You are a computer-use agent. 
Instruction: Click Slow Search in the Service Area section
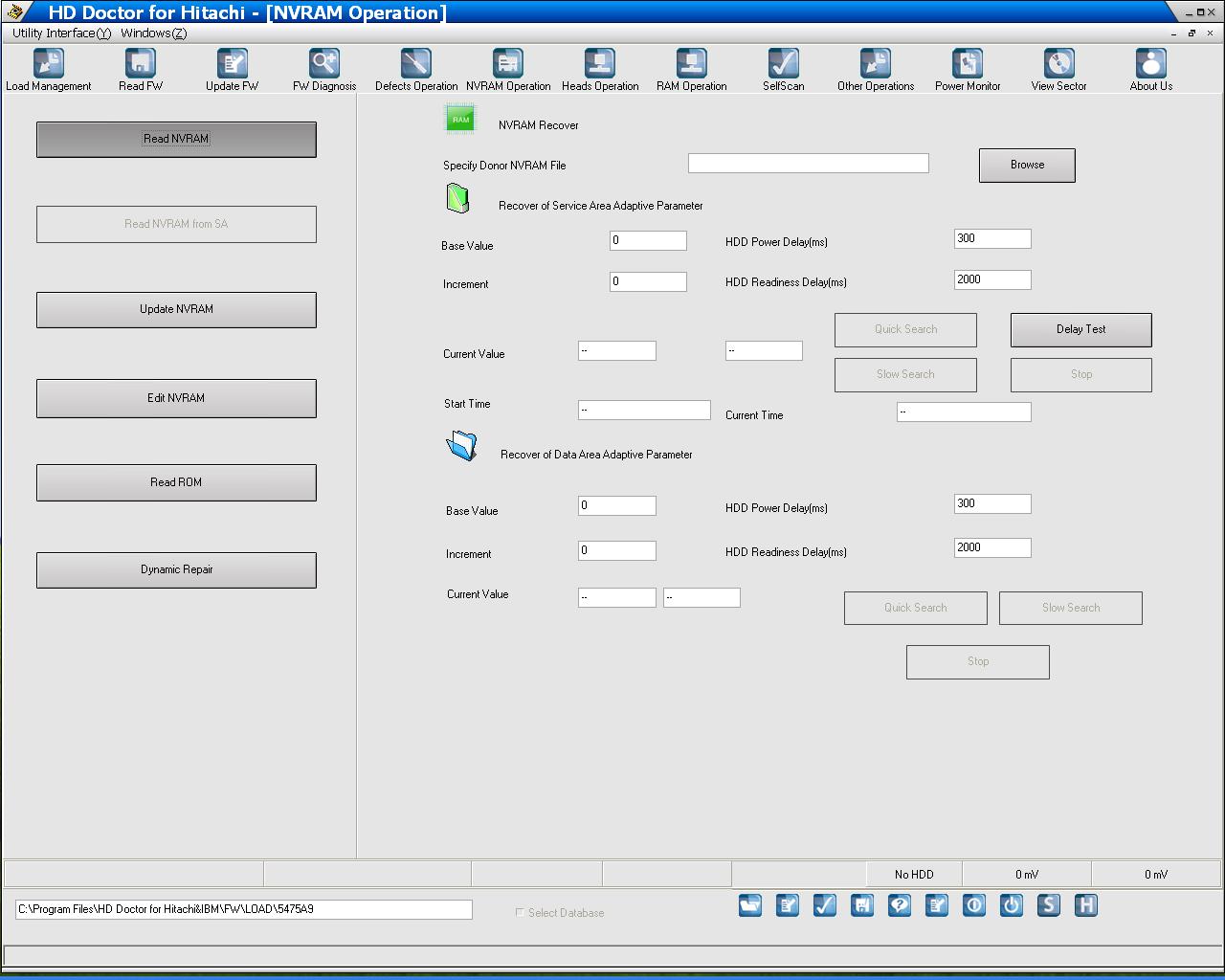click(905, 374)
